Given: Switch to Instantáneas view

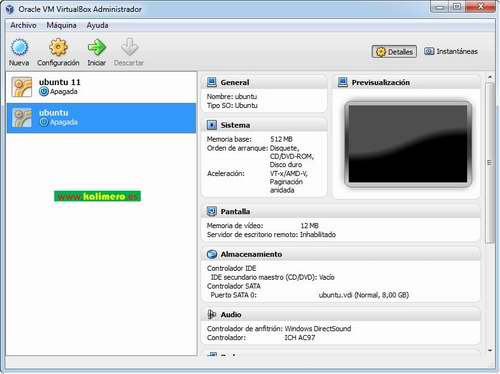Looking at the screenshot, I should point(451,51).
